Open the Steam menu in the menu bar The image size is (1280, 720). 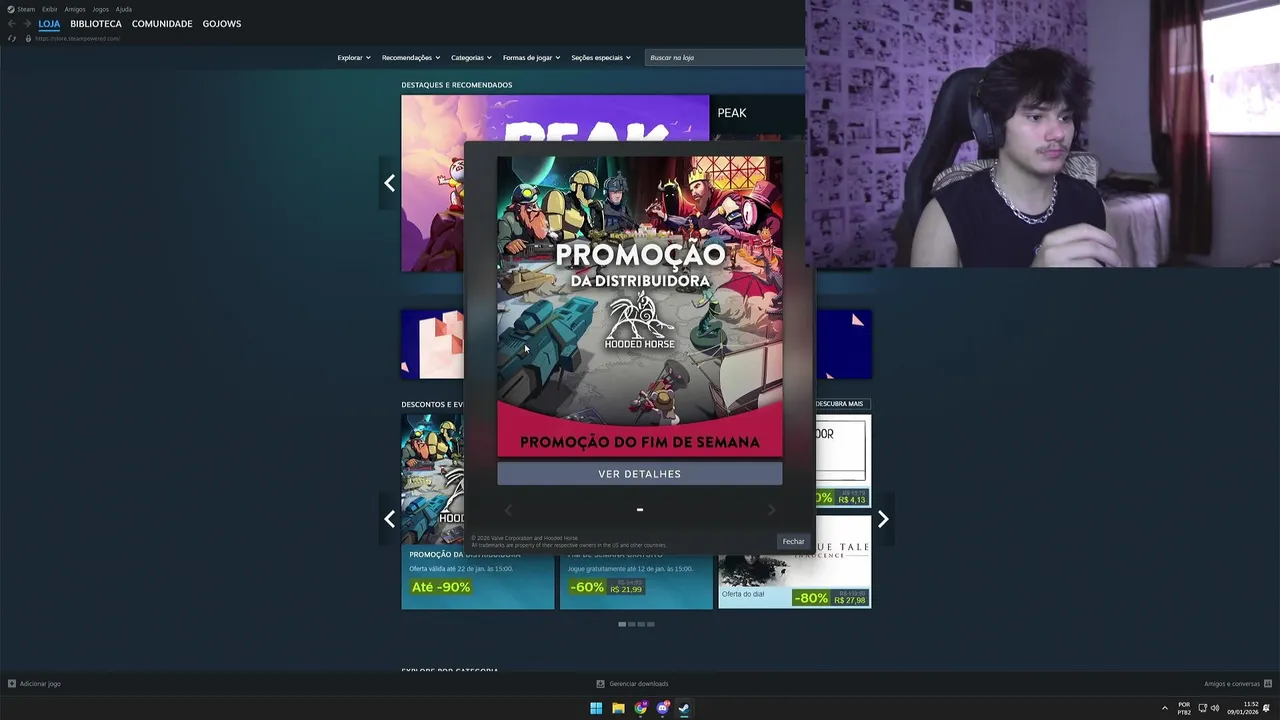(26, 9)
